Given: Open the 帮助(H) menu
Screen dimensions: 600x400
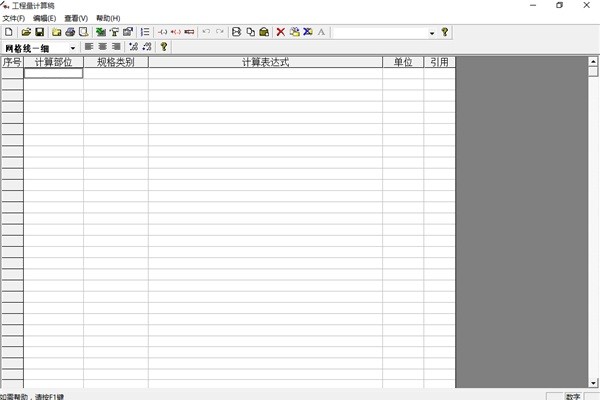Looking at the screenshot, I should [108, 18].
